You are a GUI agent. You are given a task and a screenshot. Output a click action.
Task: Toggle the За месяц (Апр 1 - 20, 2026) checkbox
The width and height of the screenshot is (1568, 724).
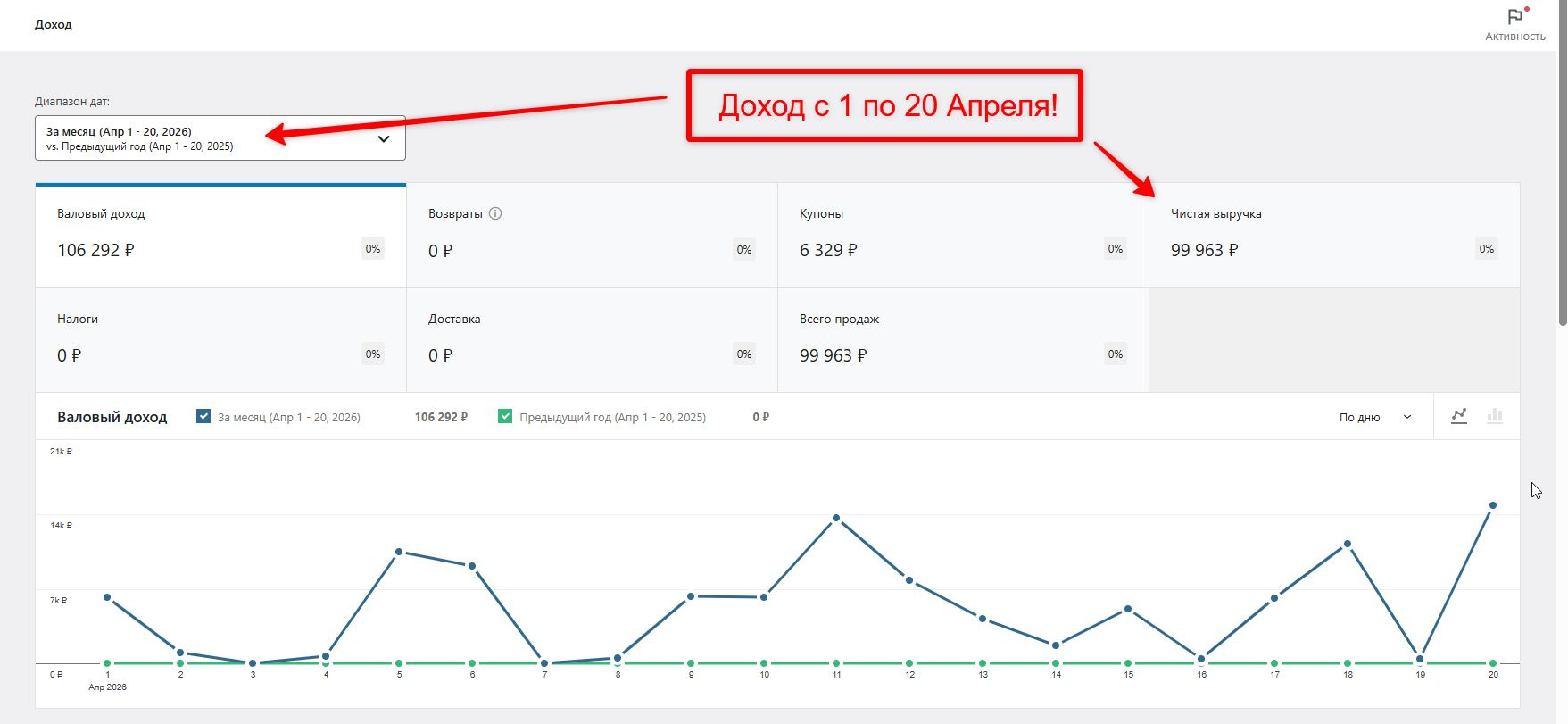[x=203, y=416]
